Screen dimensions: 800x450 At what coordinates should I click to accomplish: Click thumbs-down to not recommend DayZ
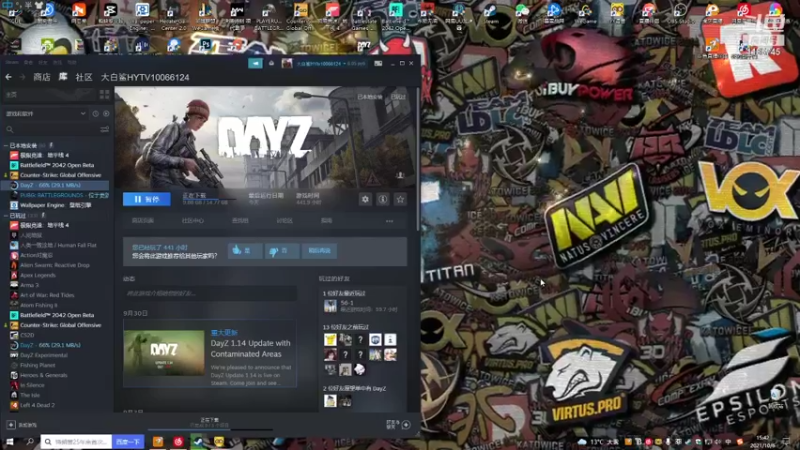(x=282, y=251)
